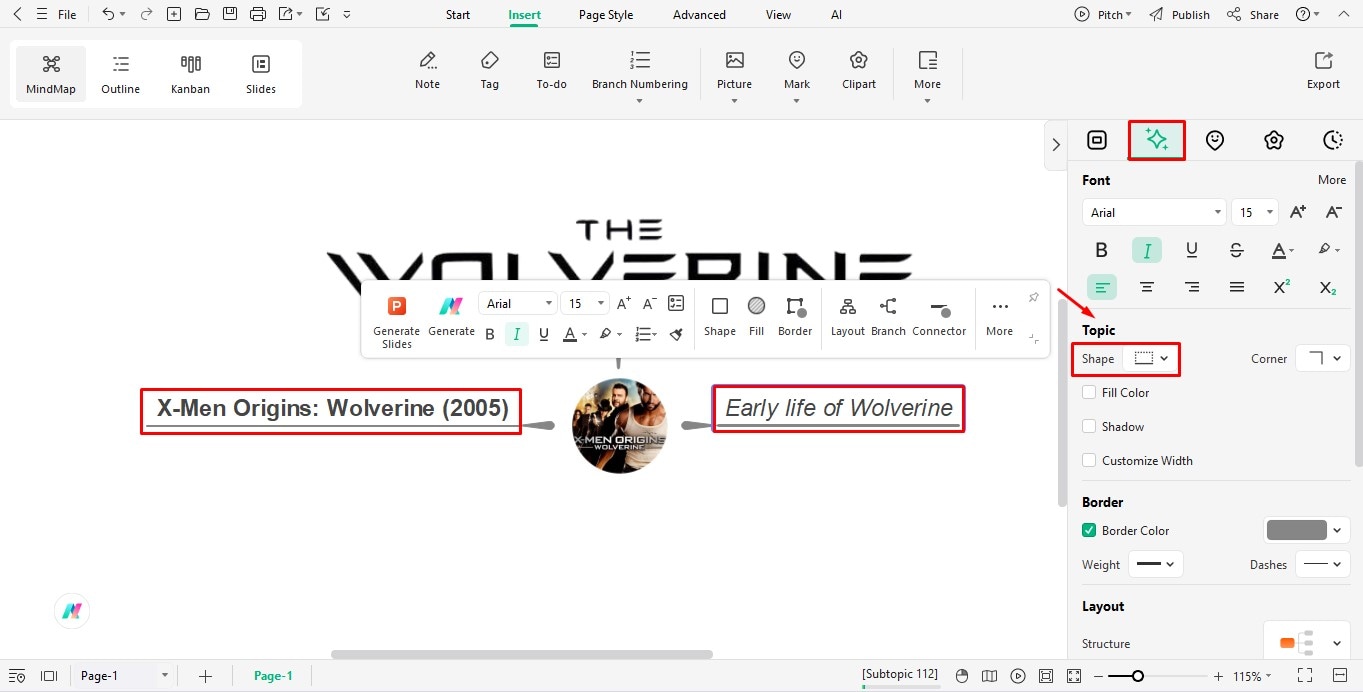The height and width of the screenshot is (692, 1363).
Task: Click the Save disk icon
Action: 230,14
